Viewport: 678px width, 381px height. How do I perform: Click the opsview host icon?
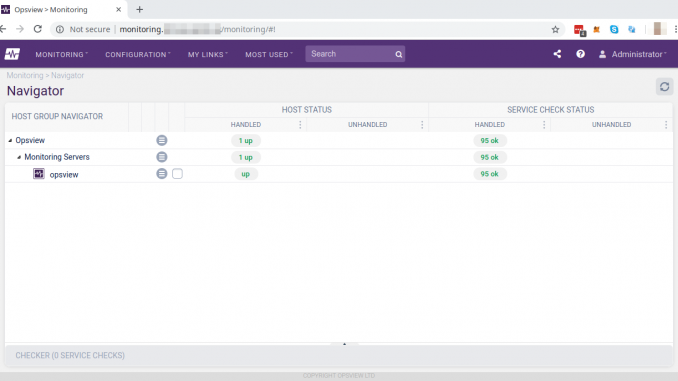pyautogui.click(x=39, y=174)
